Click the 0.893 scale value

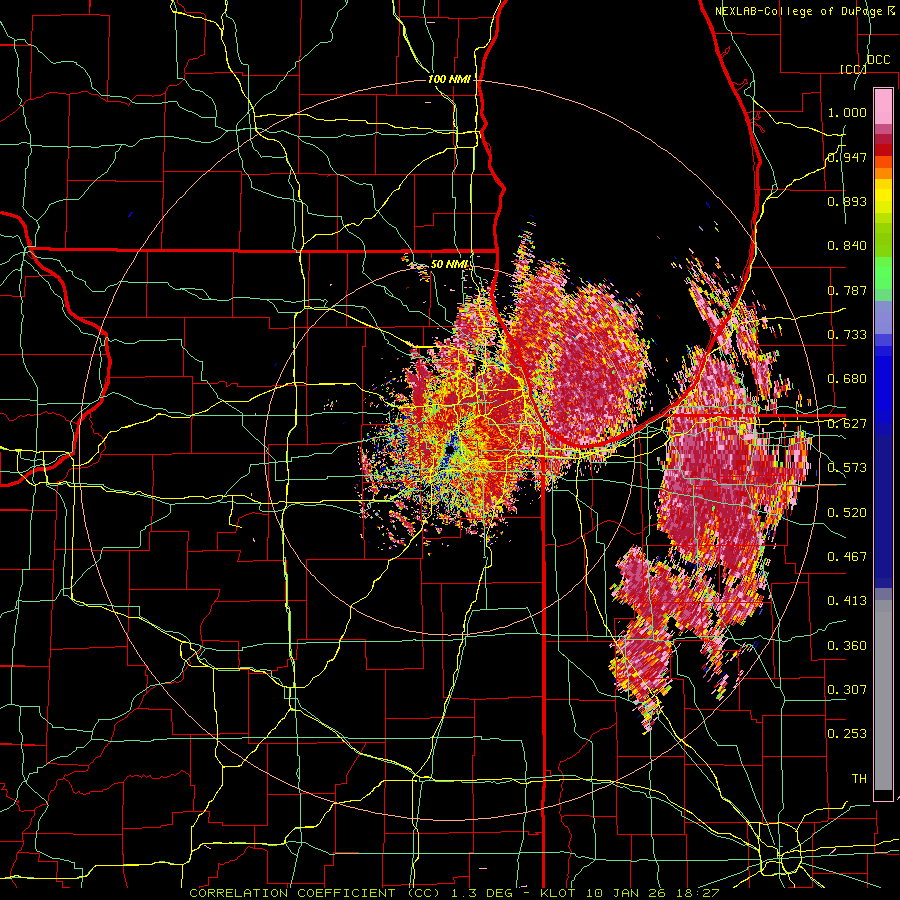coord(847,201)
